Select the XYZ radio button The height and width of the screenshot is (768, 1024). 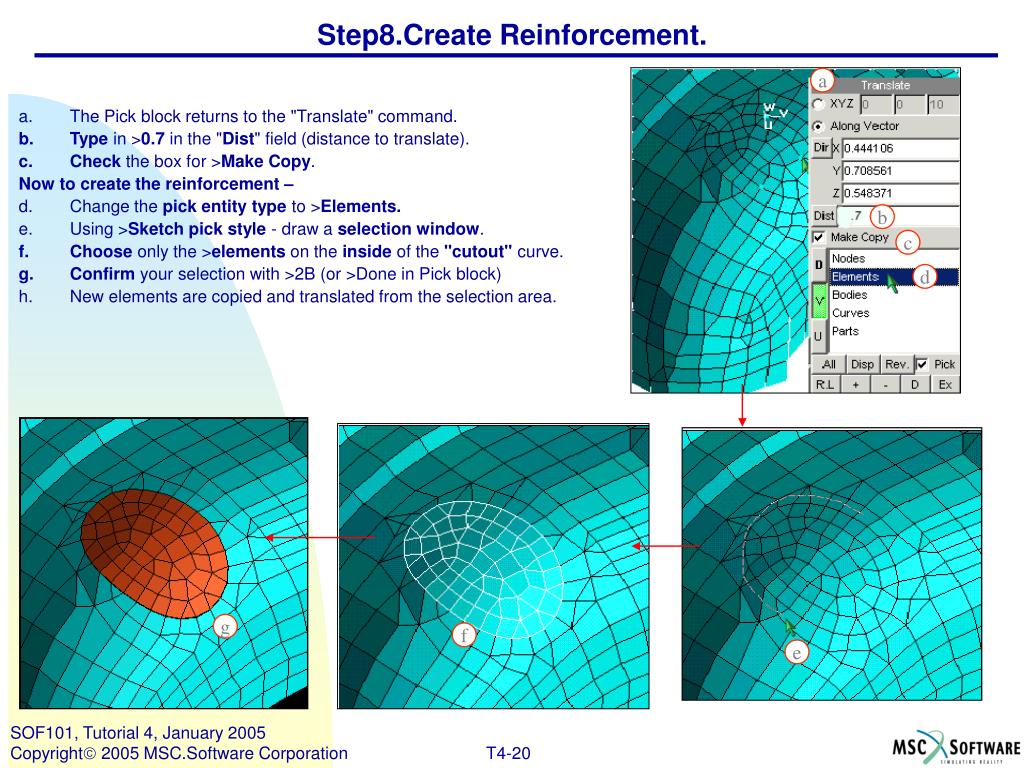[x=818, y=104]
